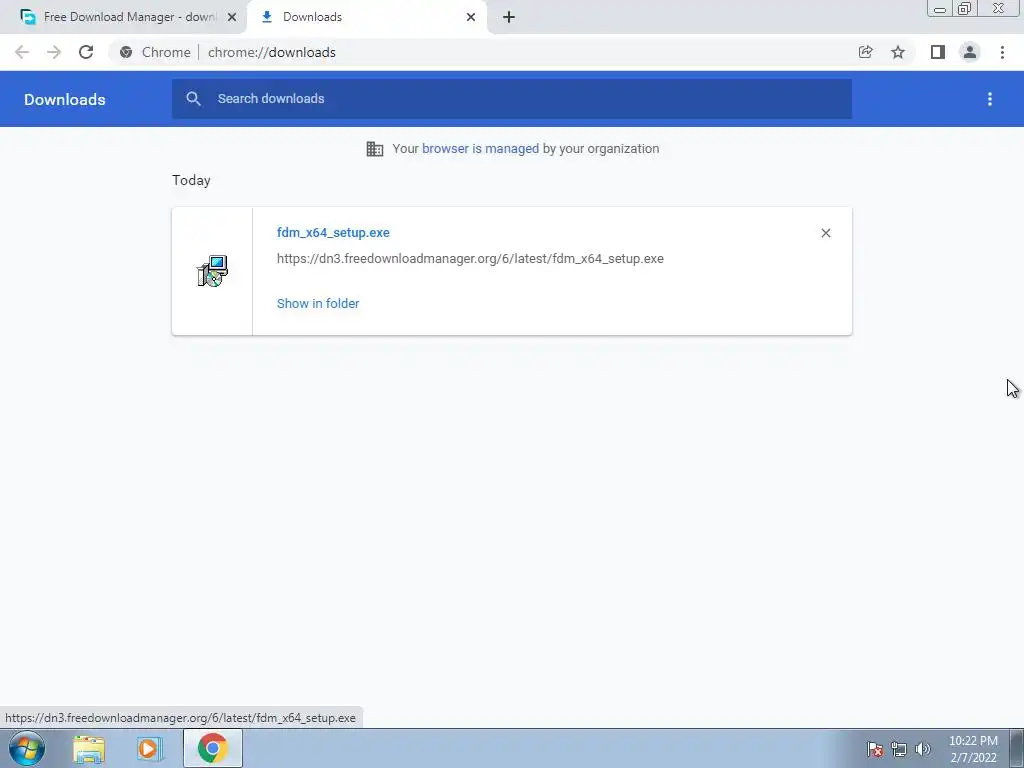Restore down the Chrome window
The height and width of the screenshot is (768, 1024).
click(x=965, y=8)
